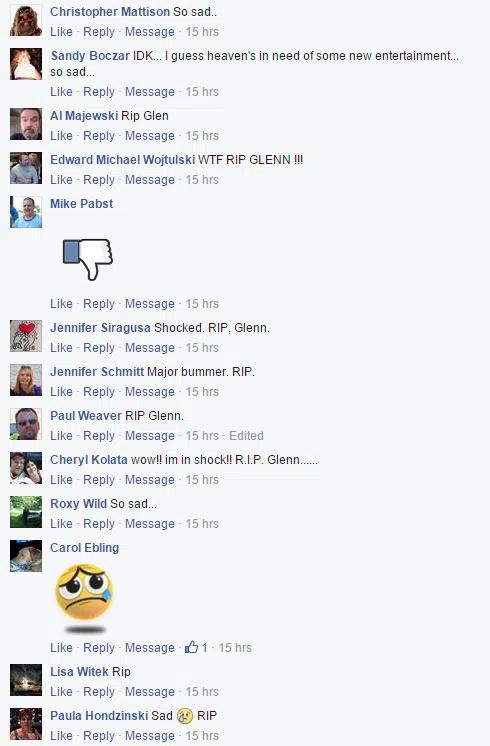Message Jennifer Schmitt from her comment

coord(150,392)
